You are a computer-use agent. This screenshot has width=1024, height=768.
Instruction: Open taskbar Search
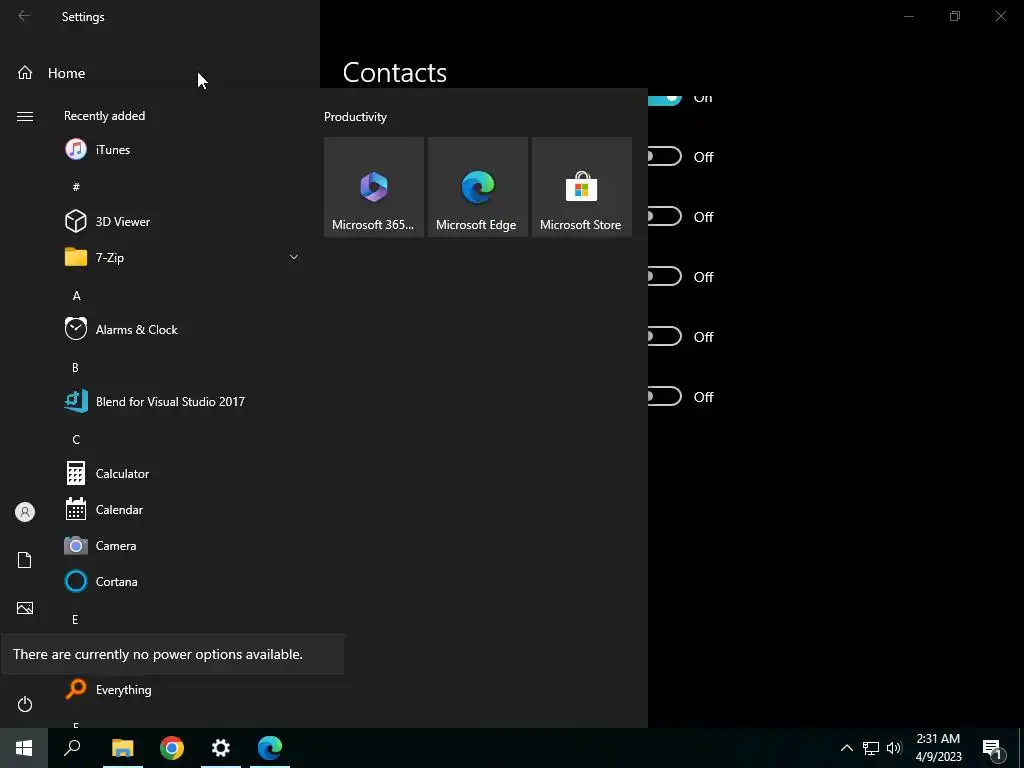(x=72, y=748)
